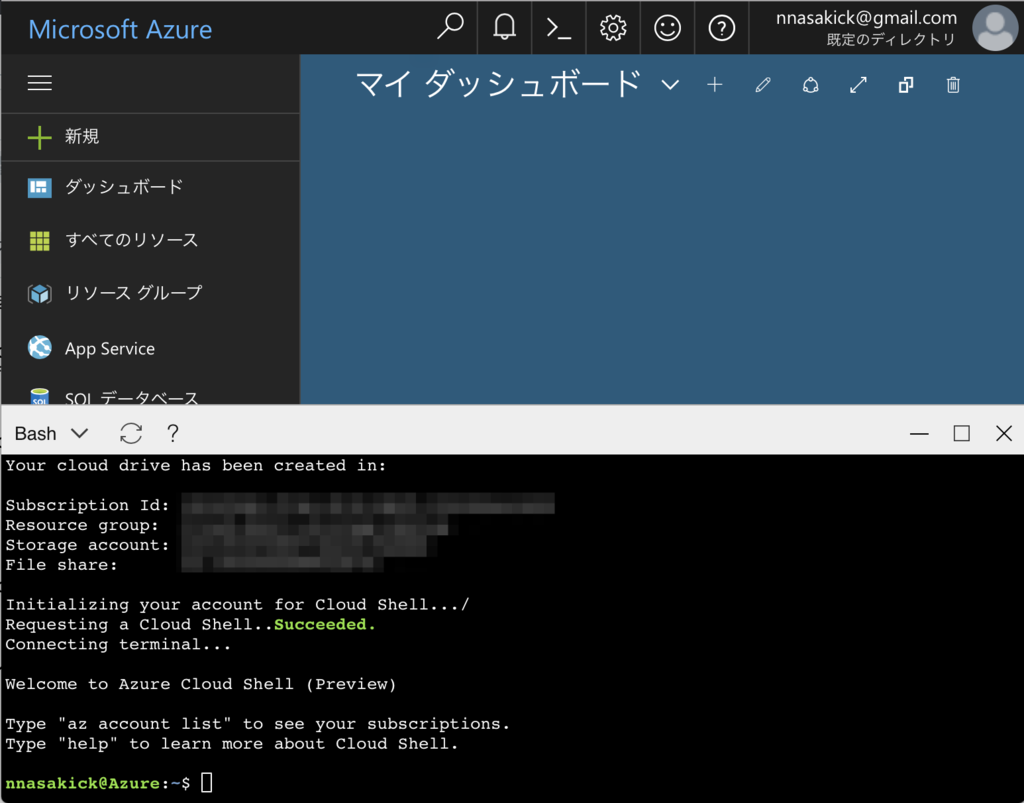1024x803 pixels.
Task: Click the マイ ダッシュボード title
Action: tap(498, 84)
